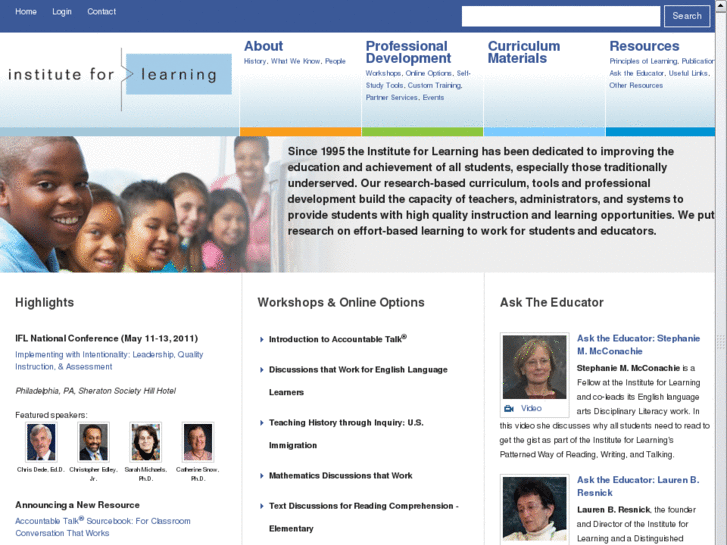The height and width of the screenshot is (545, 727).
Task: Click the Search button
Action: pos(687,16)
